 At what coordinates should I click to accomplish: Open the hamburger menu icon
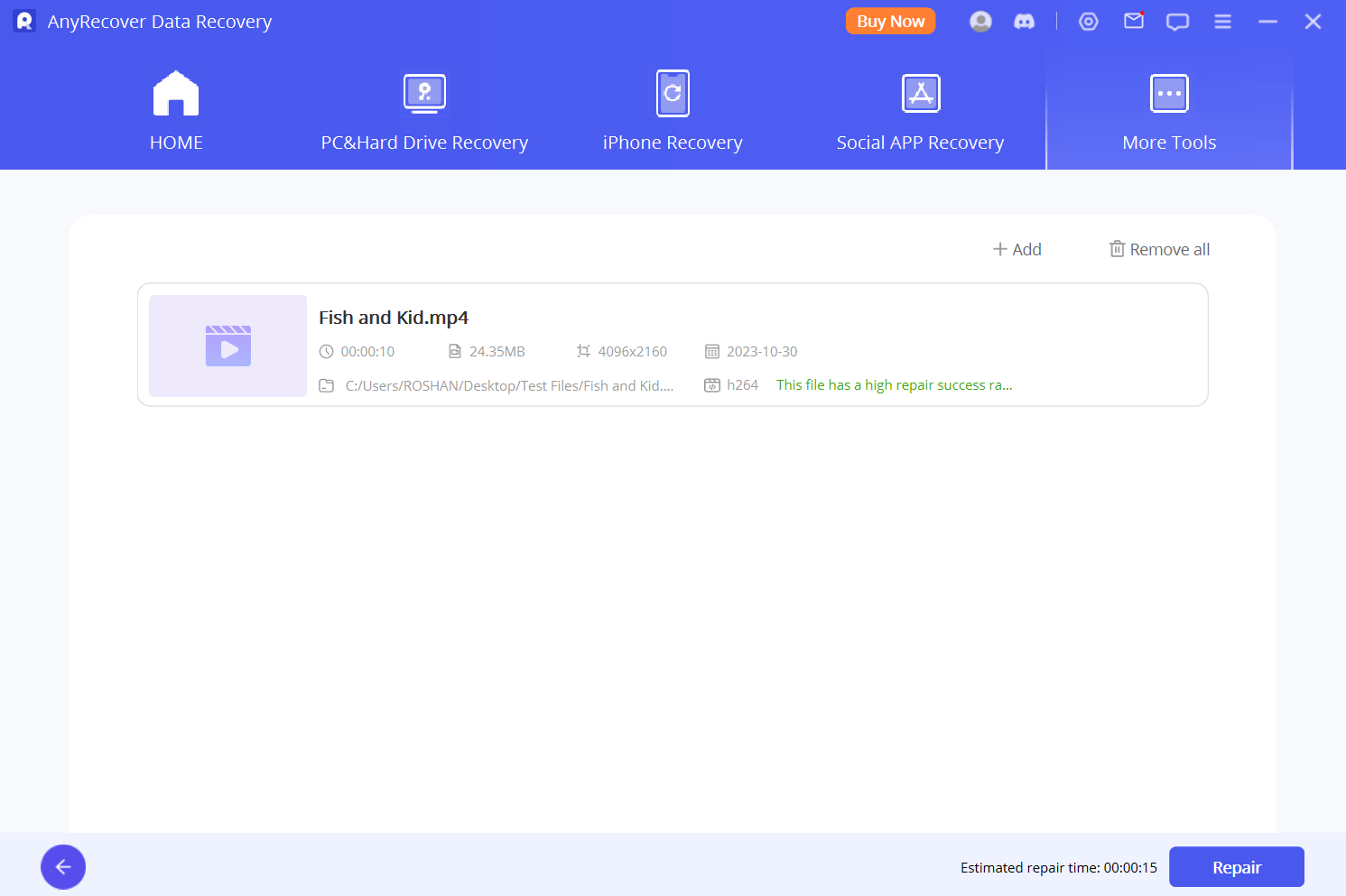click(1222, 22)
